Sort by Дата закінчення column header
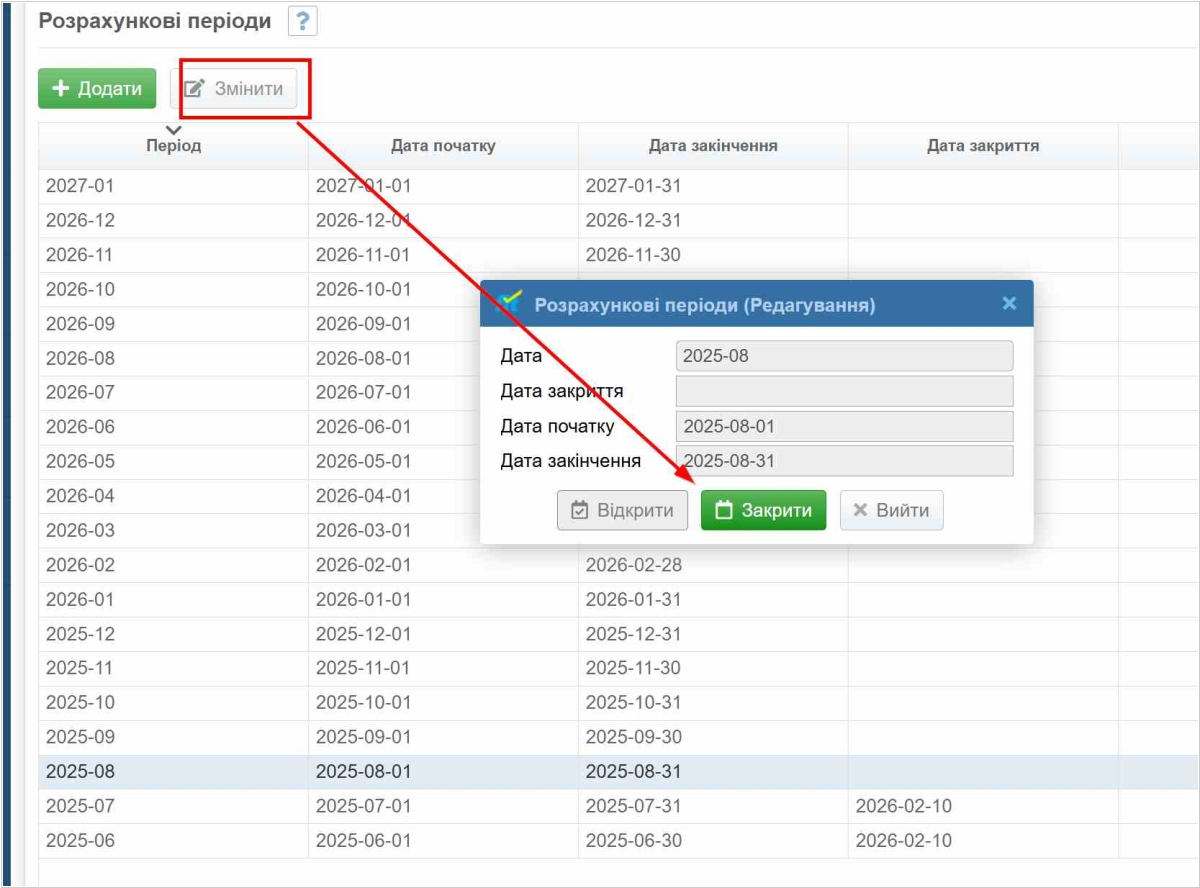 (712, 146)
